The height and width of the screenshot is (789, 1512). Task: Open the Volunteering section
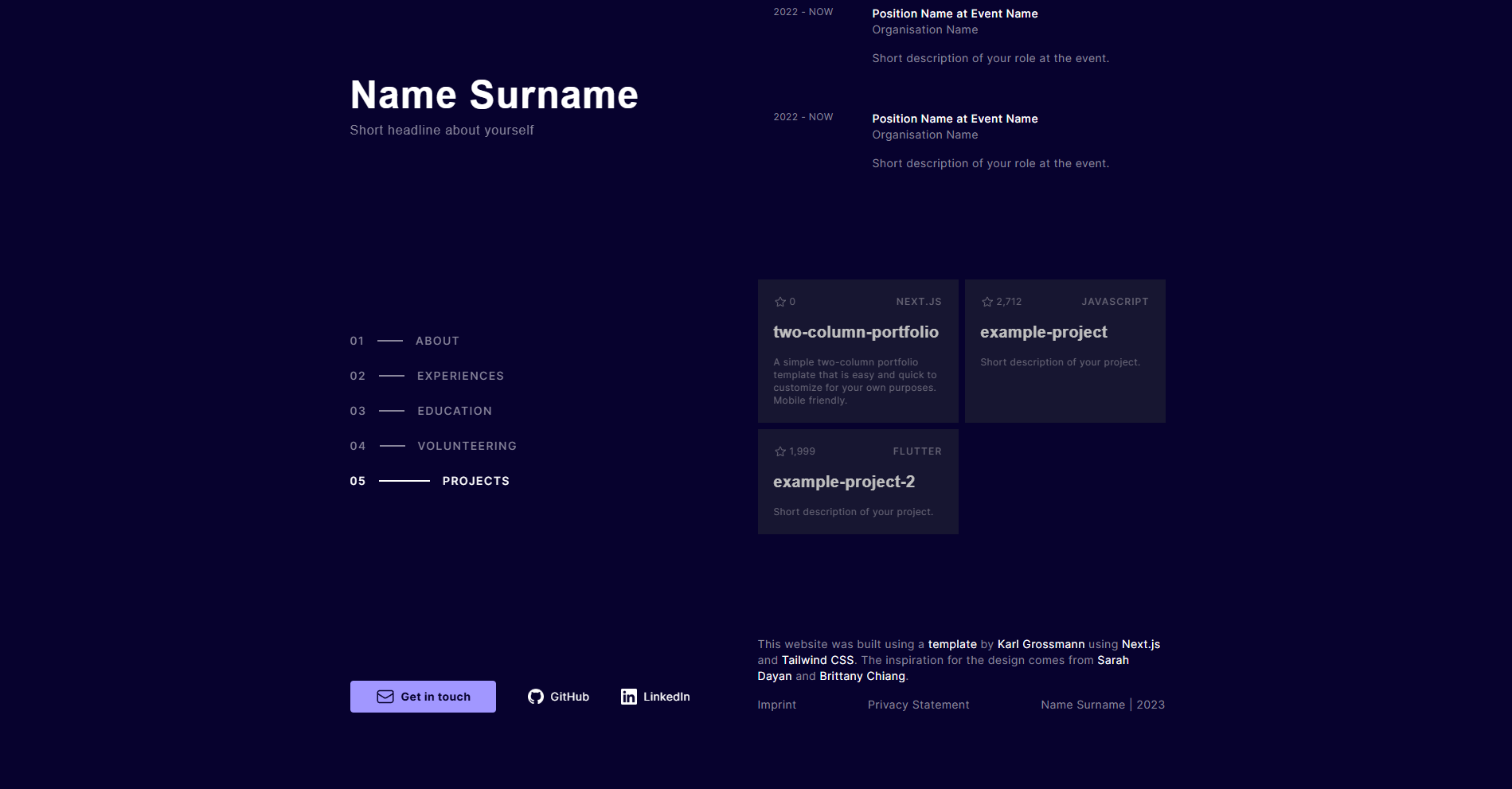coord(467,446)
